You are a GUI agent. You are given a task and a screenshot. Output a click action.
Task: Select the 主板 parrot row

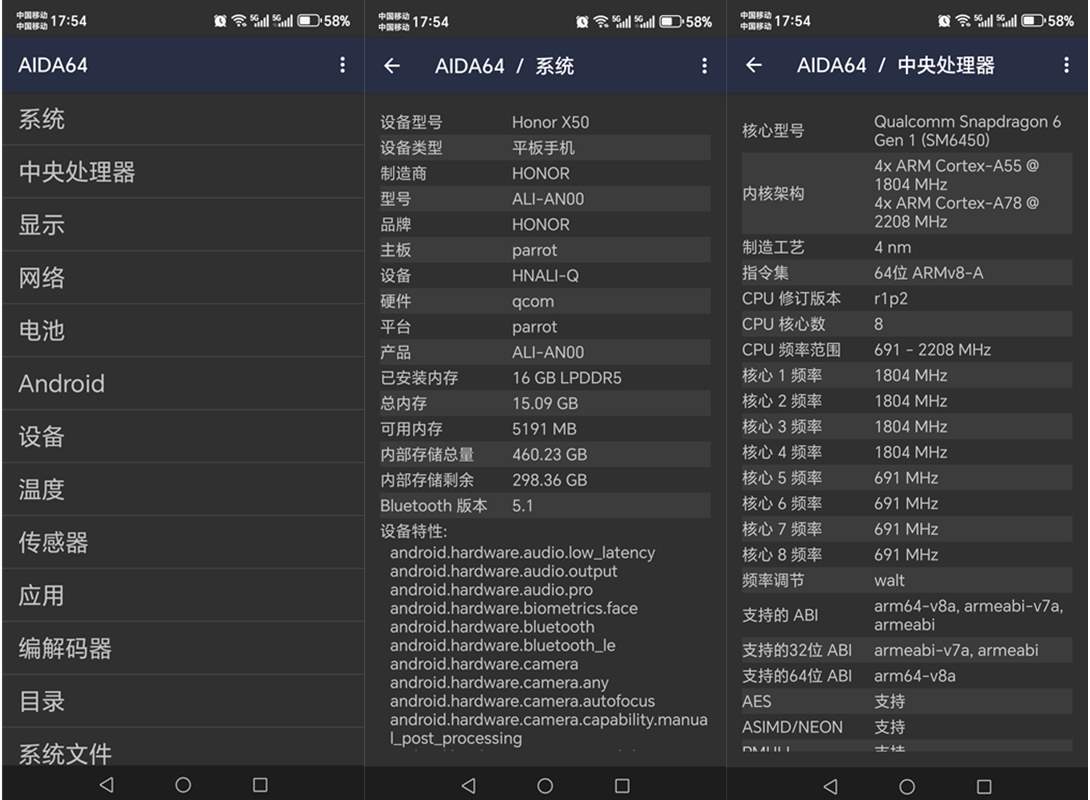click(545, 250)
